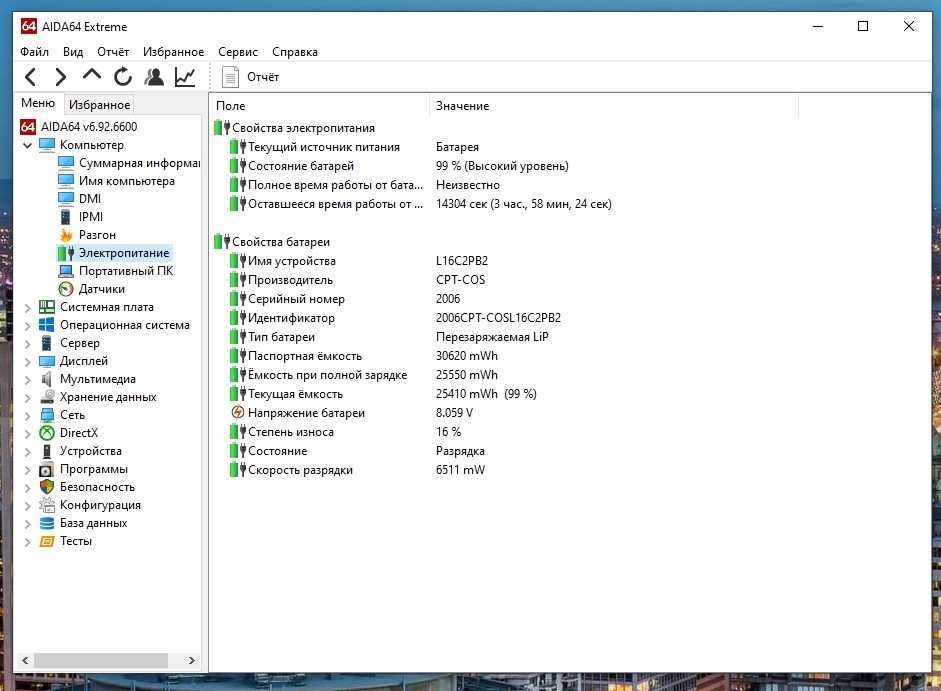
Task: Go forward with the right arrow toolbar icon
Action: 61,77
